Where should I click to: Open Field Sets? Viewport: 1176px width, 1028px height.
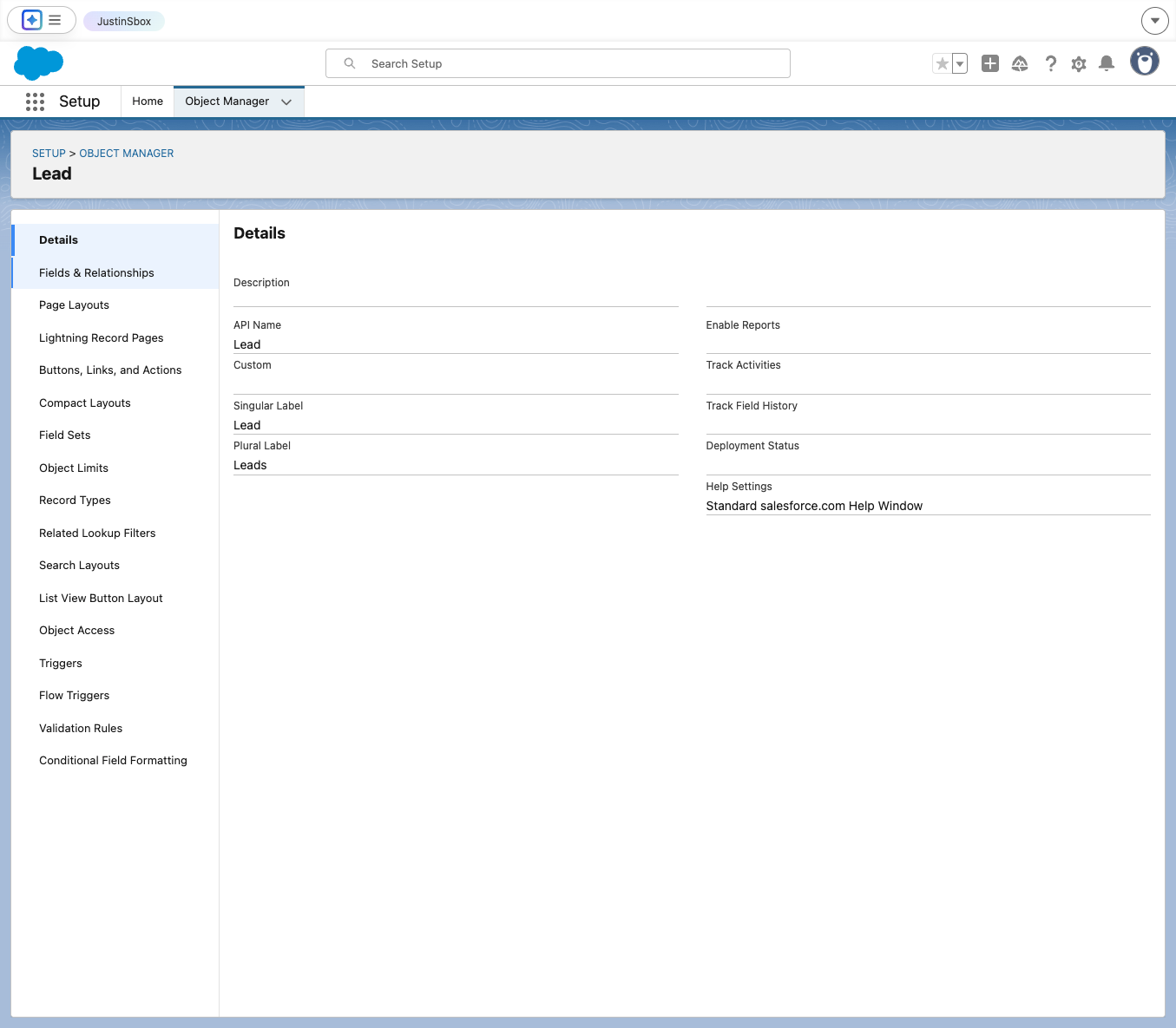[115, 435]
